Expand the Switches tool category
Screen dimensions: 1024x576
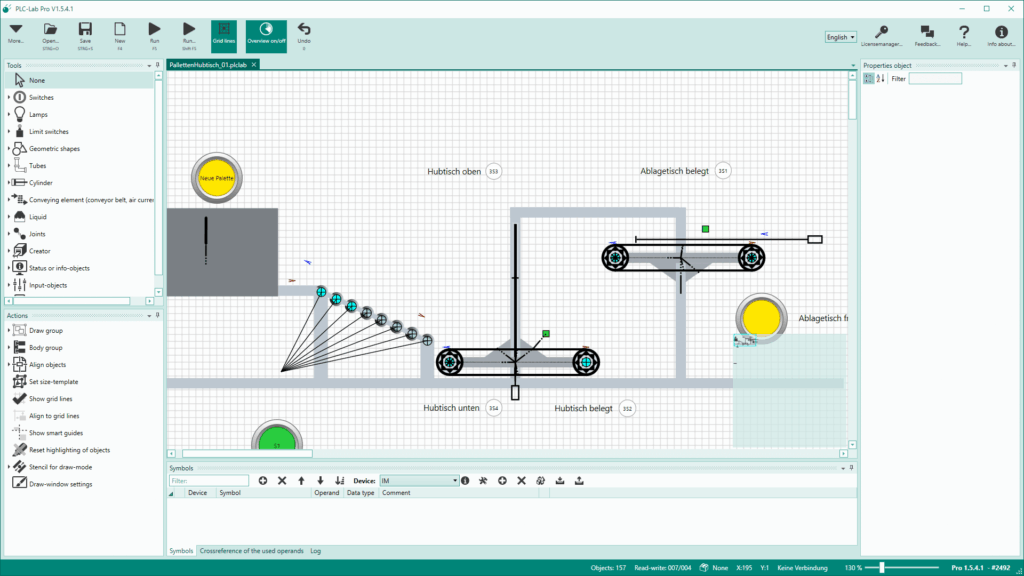point(9,97)
